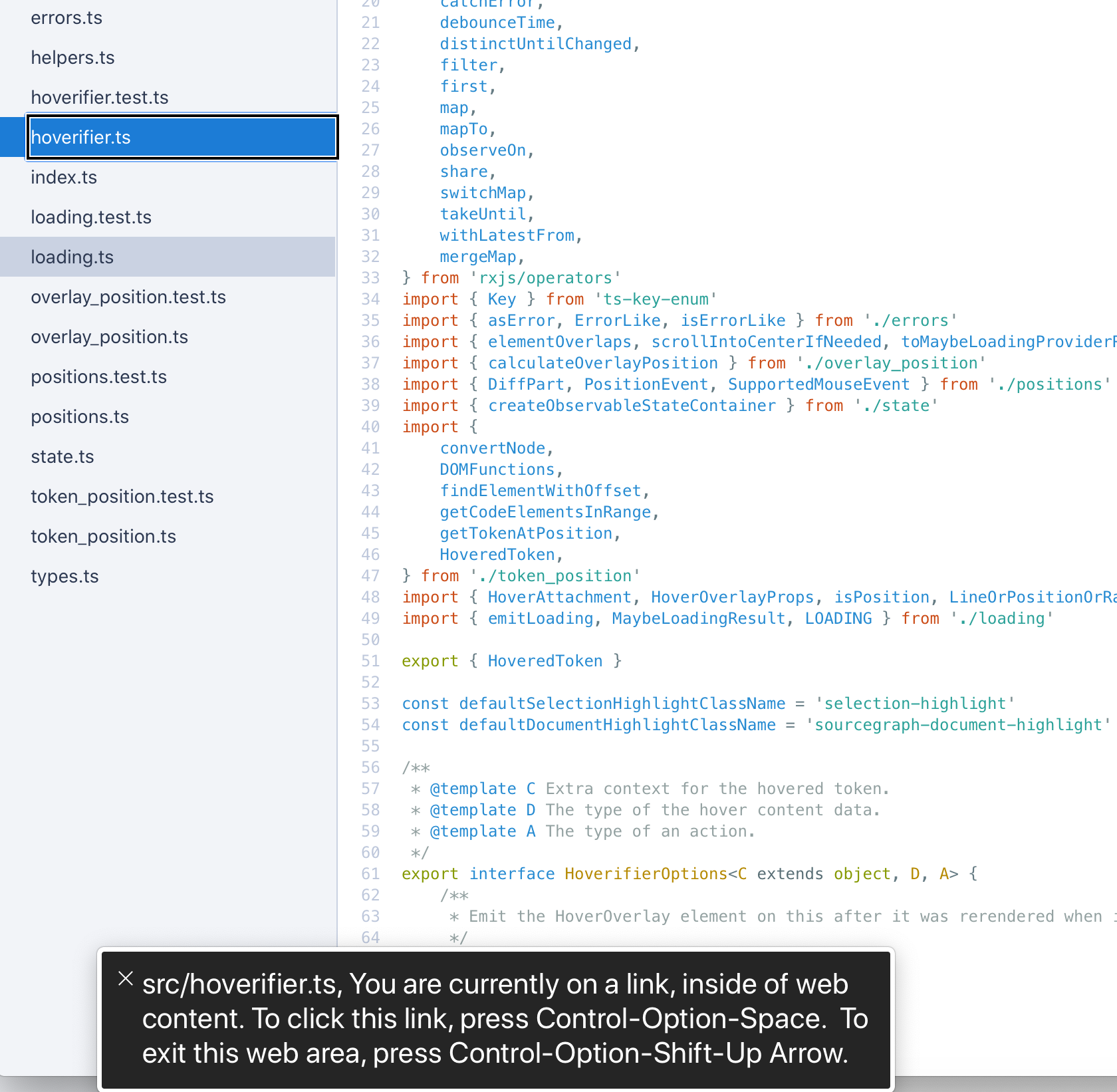
Task: Click line number 33
Action: pos(370,278)
